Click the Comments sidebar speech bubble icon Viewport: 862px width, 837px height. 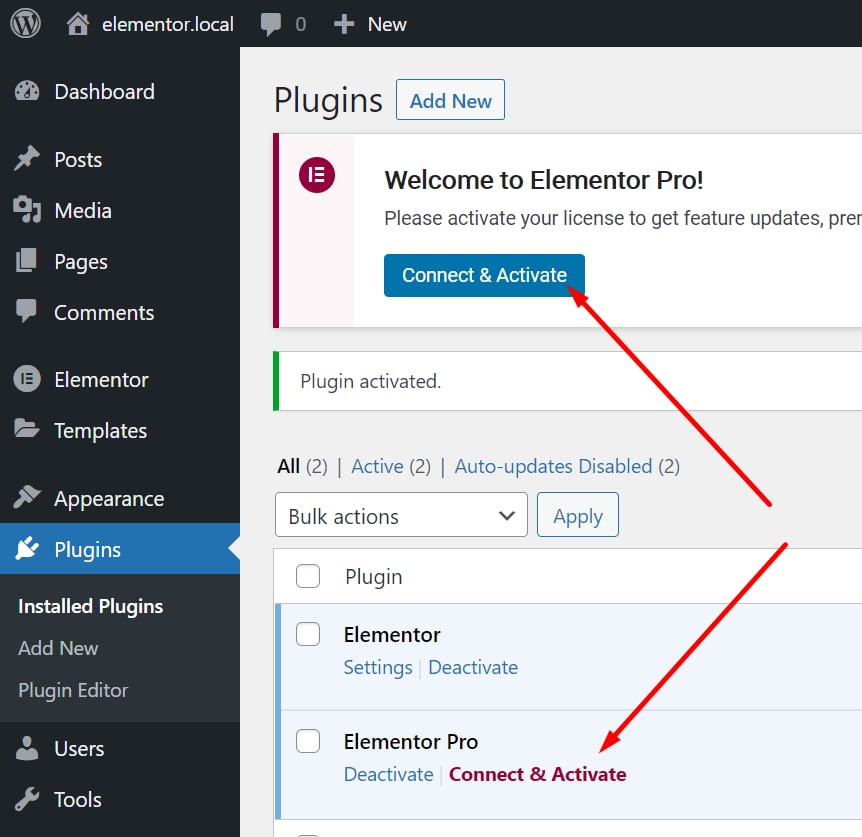click(26, 312)
